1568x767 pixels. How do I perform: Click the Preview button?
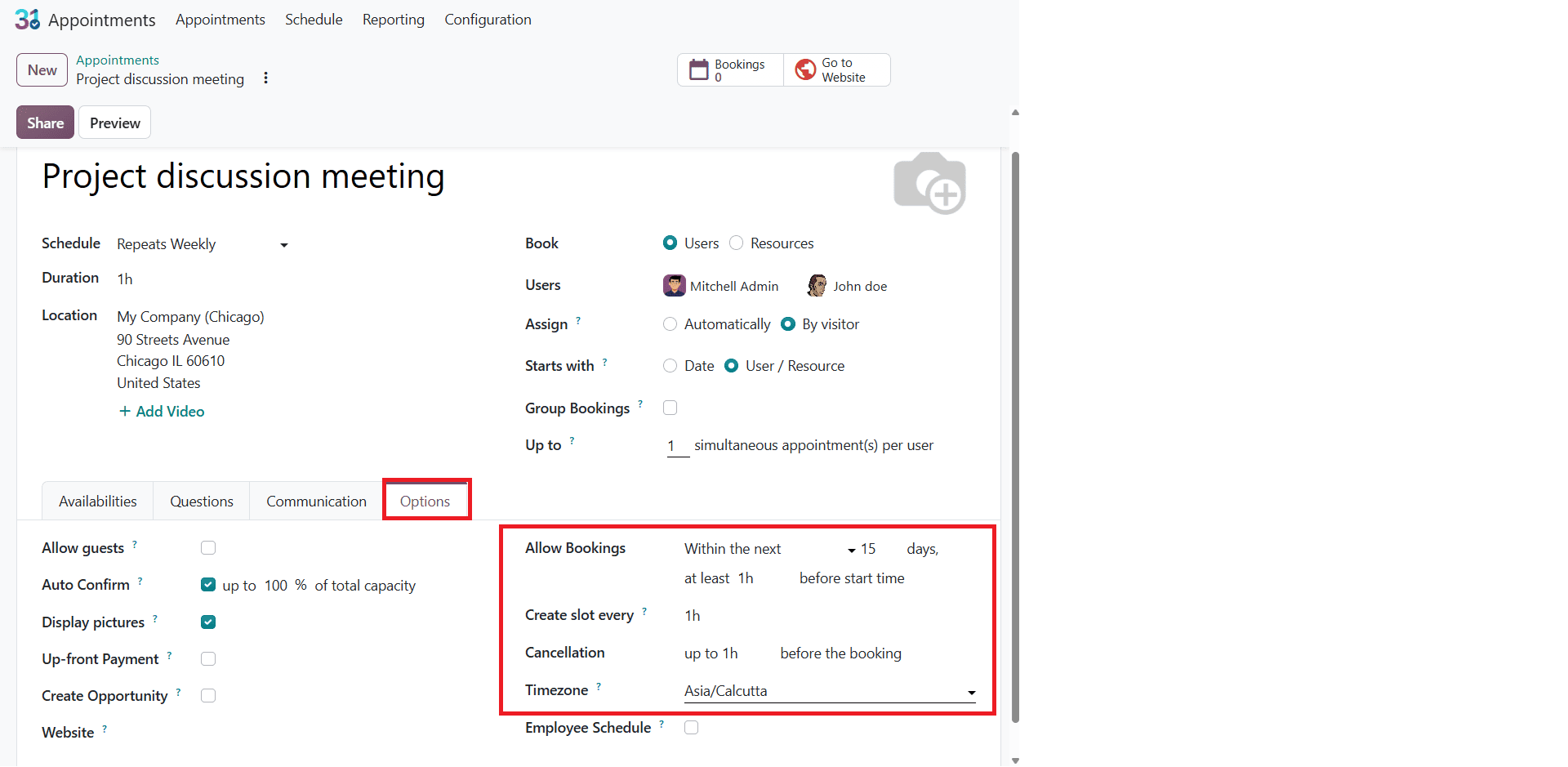click(115, 123)
